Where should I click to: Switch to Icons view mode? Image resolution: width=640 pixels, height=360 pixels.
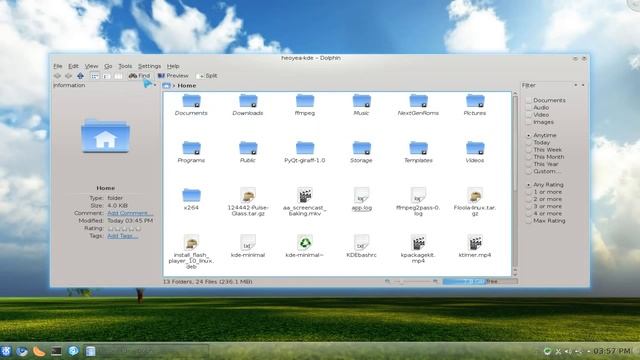[95, 76]
